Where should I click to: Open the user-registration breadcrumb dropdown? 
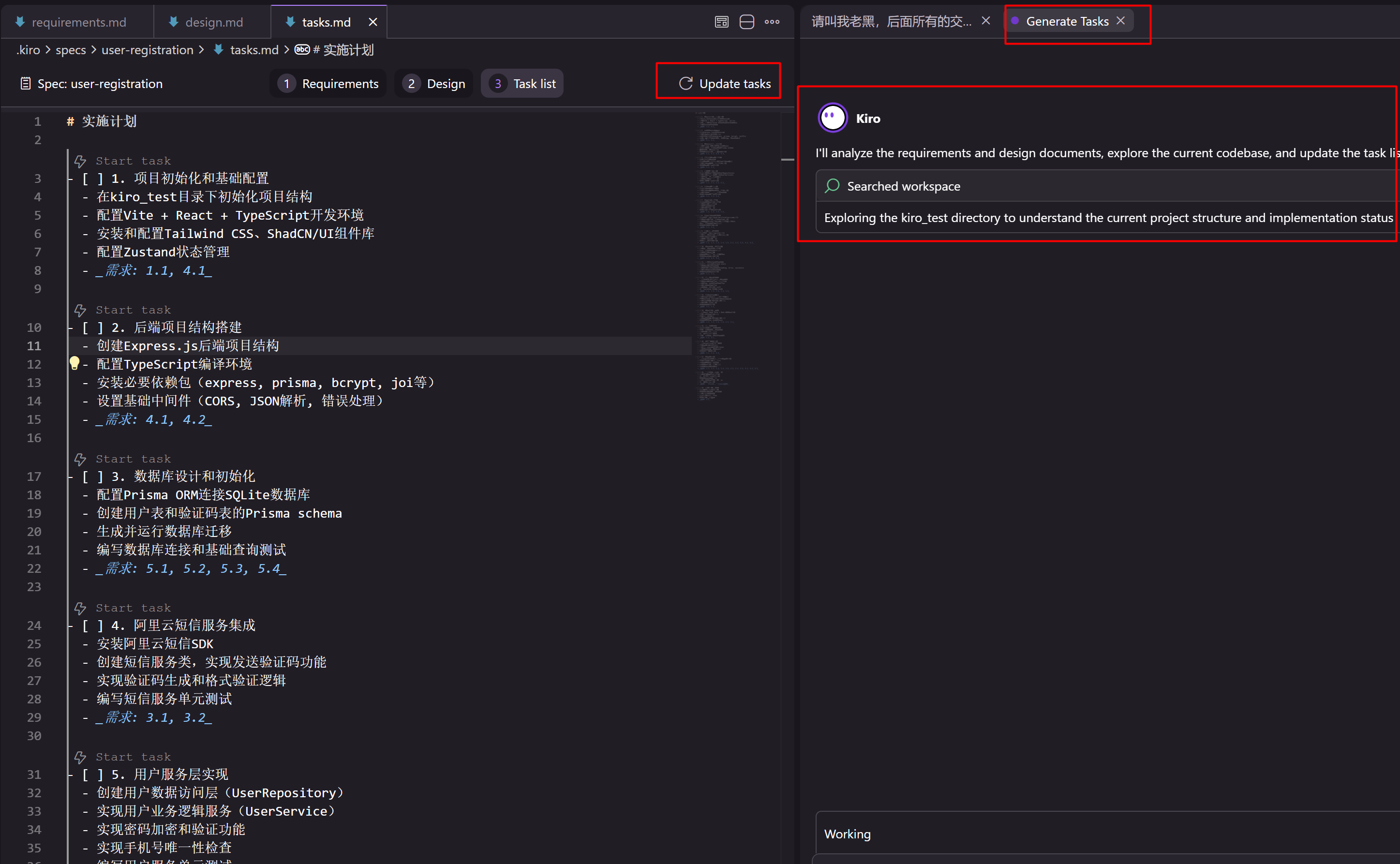point(147,50)
